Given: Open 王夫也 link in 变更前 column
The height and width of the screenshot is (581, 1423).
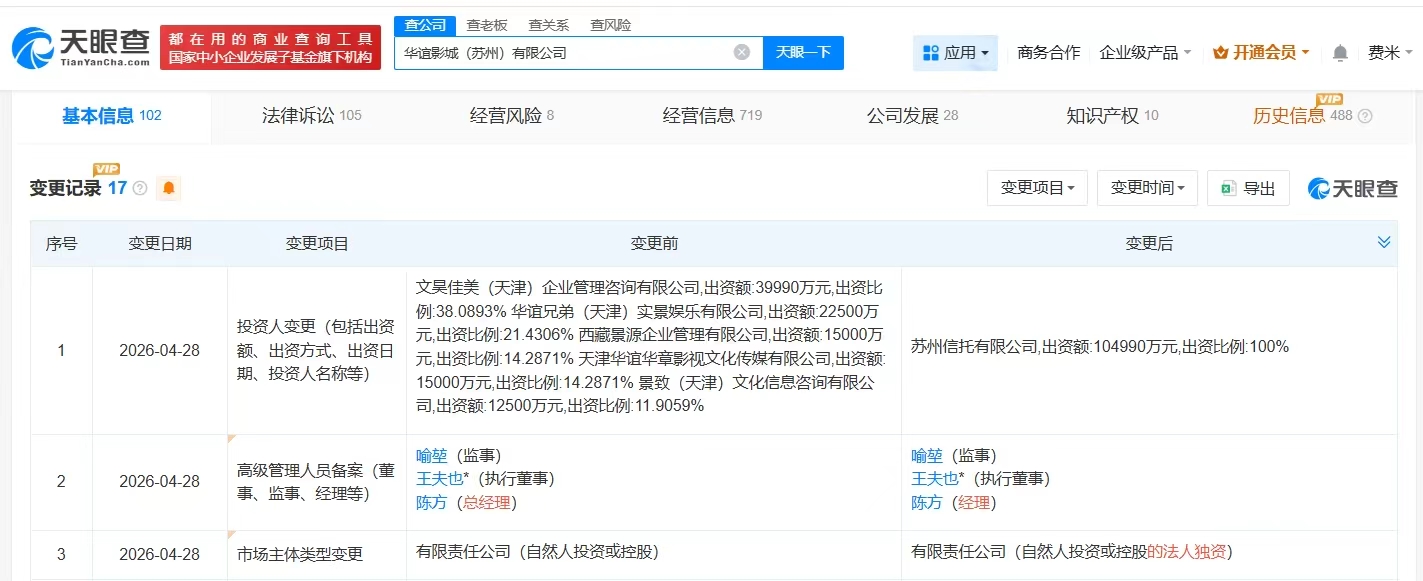Looking at the screenshot, I should pos(439,479).
